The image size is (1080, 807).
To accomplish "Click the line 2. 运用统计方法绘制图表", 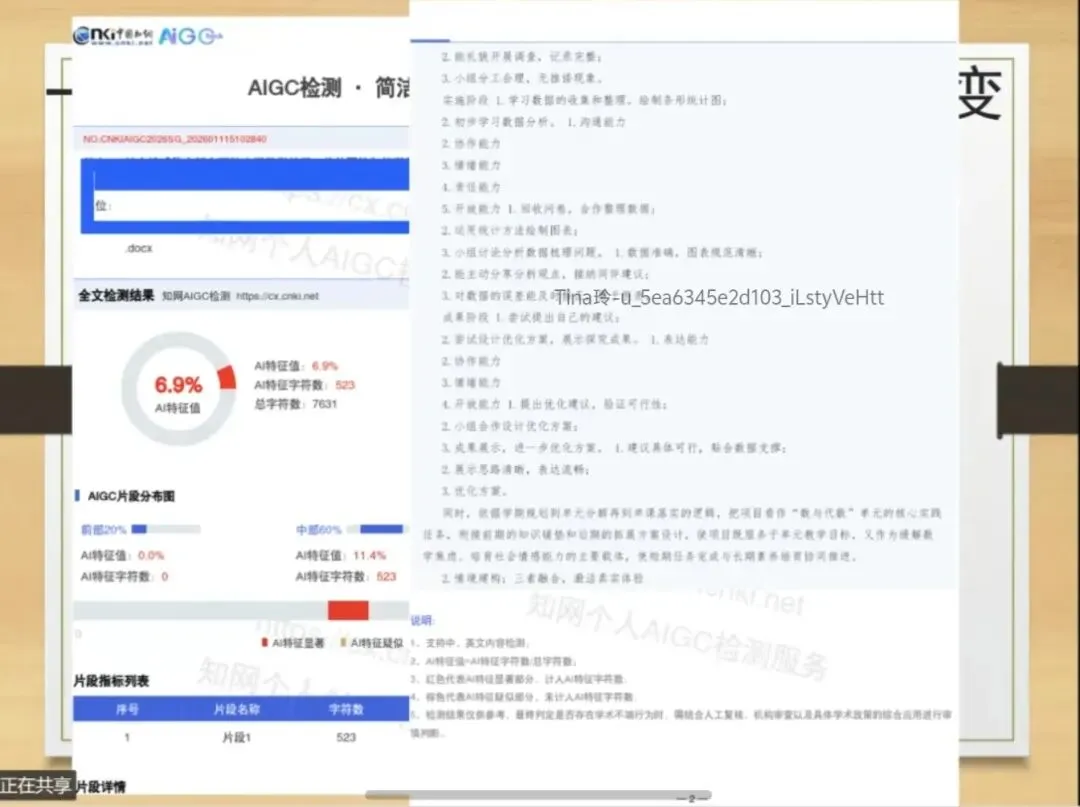I will click(510, 230).
